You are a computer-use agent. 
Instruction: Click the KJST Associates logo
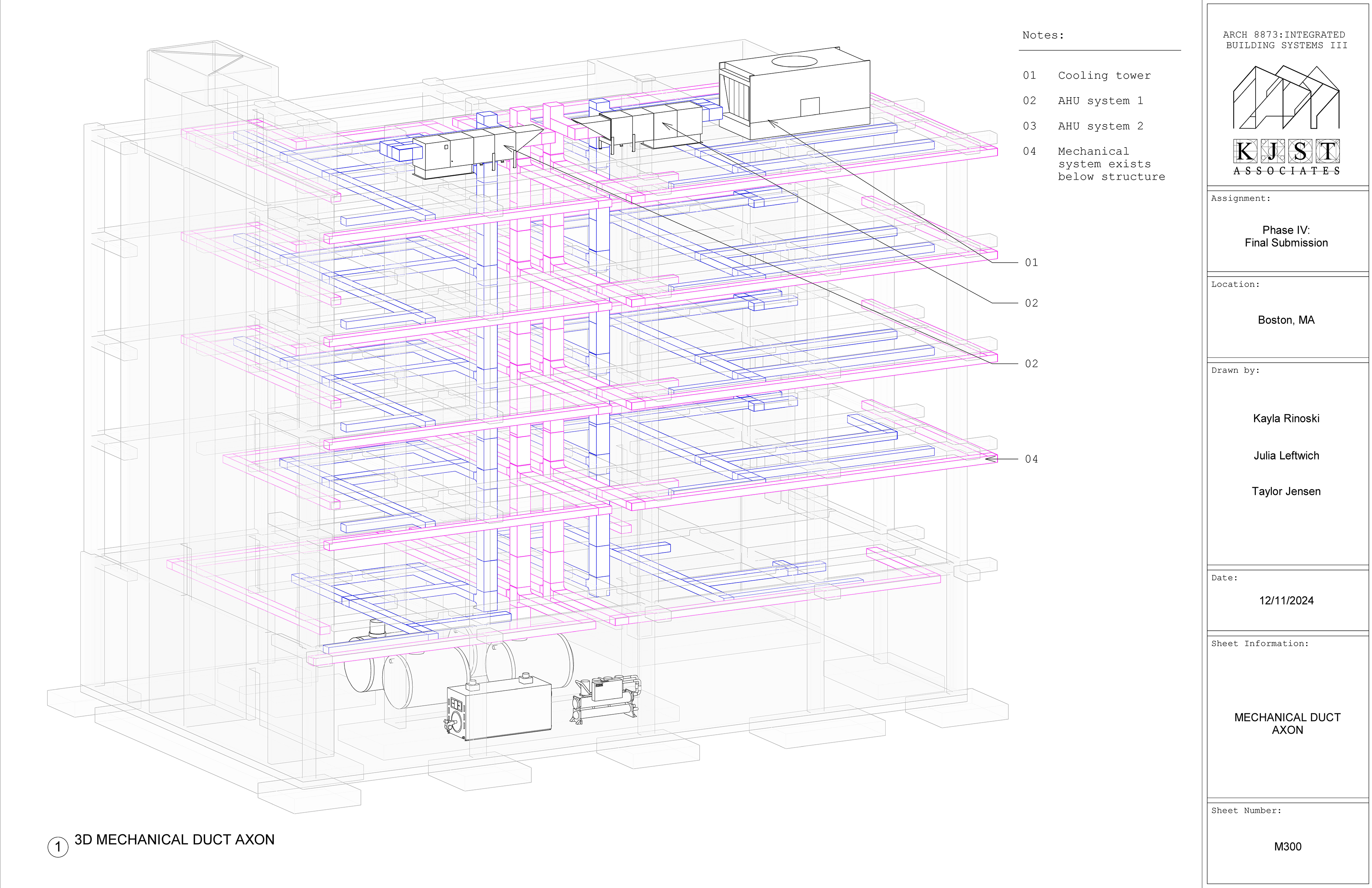tap(1286, 120)
